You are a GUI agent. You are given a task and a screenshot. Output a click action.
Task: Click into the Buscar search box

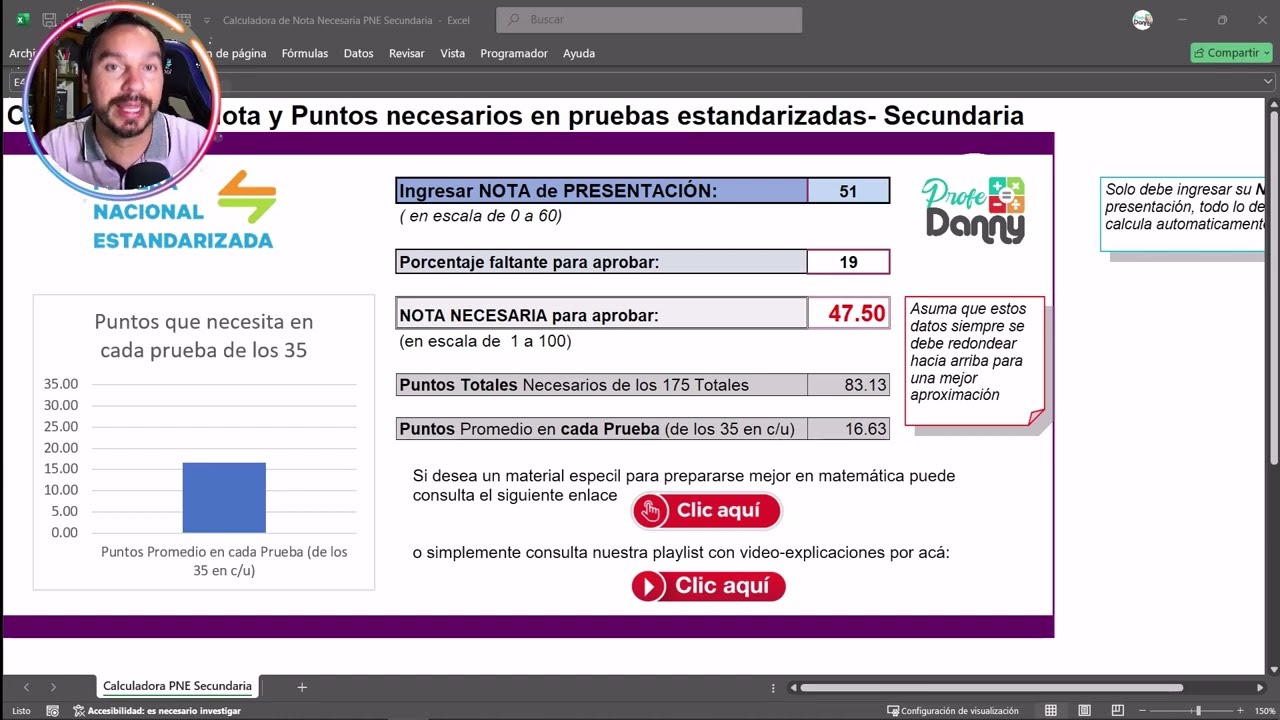click(x=649, y=20)
